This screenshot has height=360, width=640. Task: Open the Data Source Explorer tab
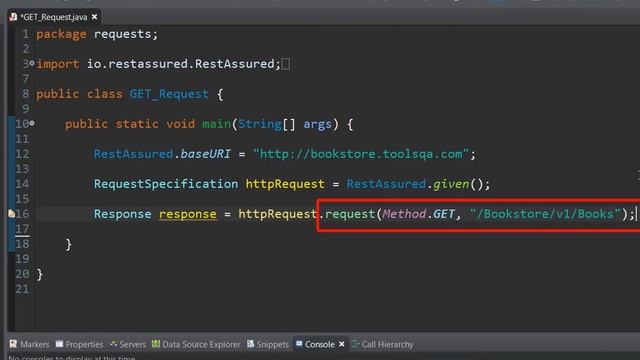(x=196, y=344)
